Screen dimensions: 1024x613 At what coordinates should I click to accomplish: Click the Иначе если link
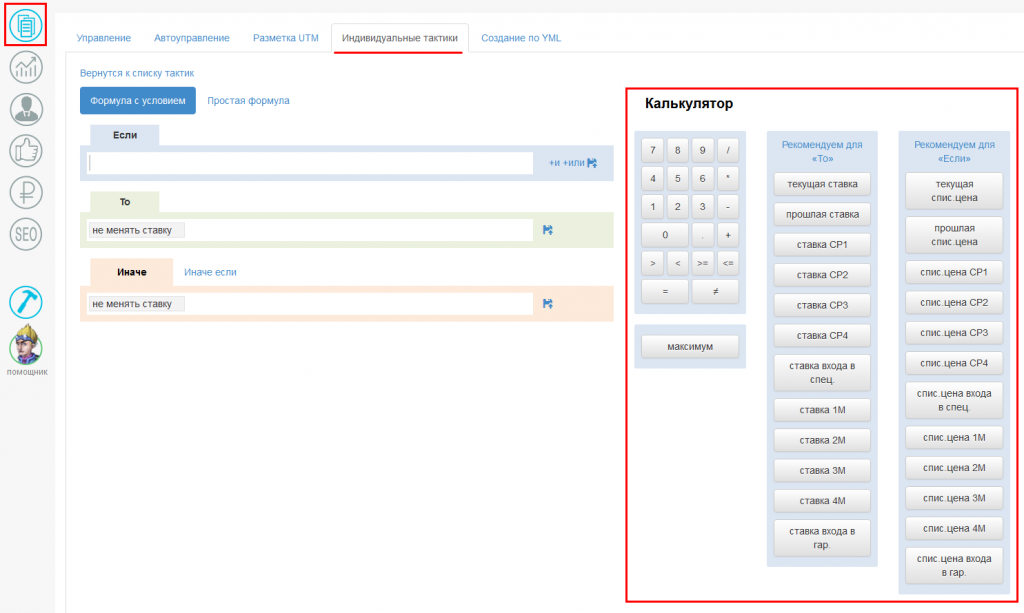pos(210,272)
